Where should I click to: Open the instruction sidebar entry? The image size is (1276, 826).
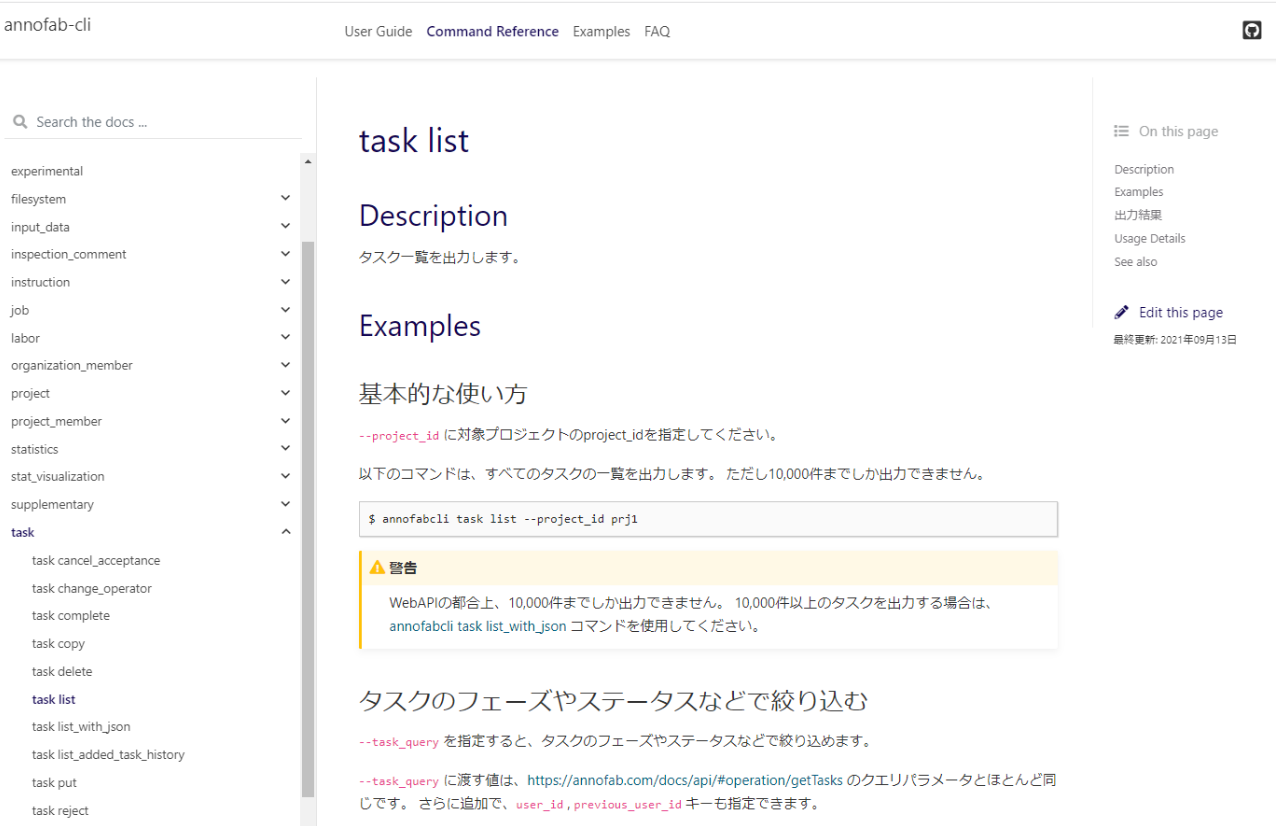(x=40, y=282)
